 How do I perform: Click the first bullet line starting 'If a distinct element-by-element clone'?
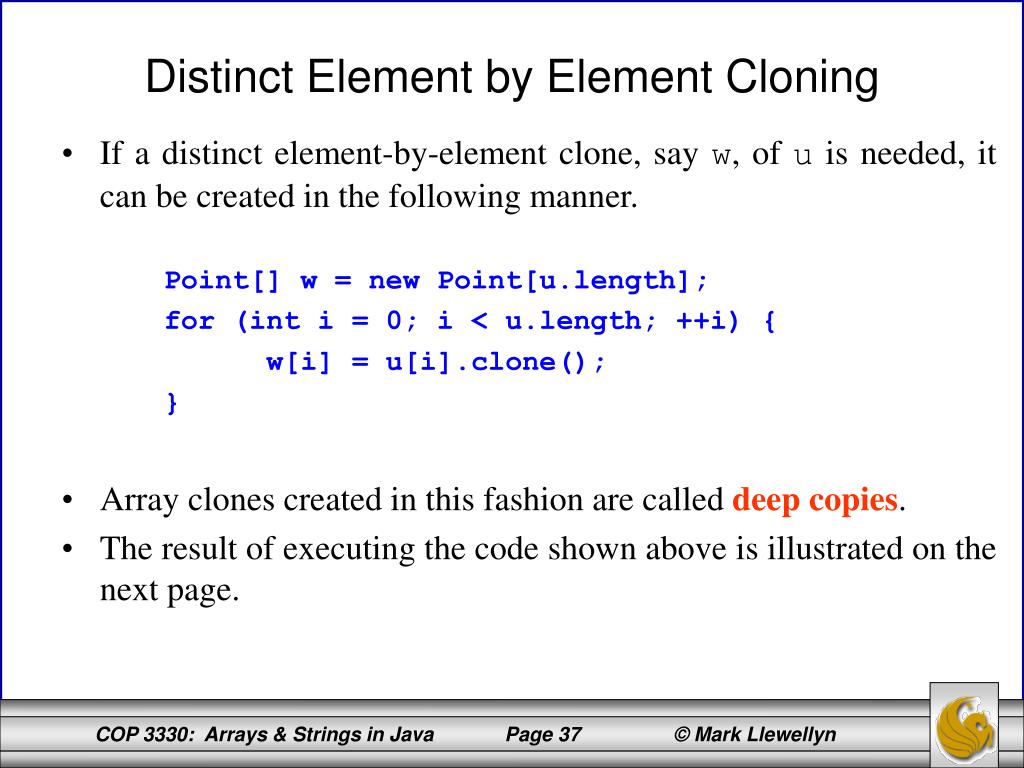[547, 154]
